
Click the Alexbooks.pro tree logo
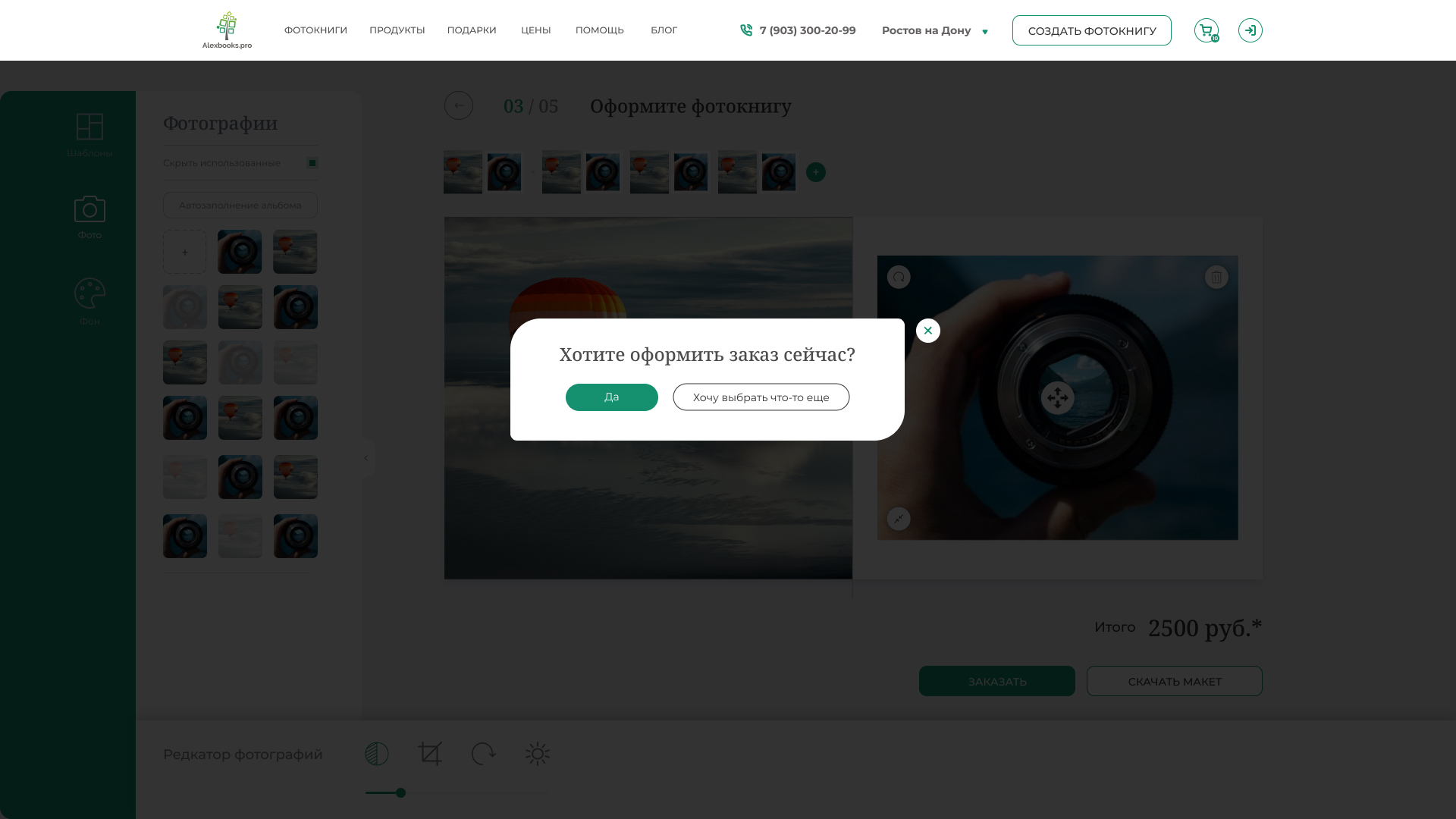227,30
